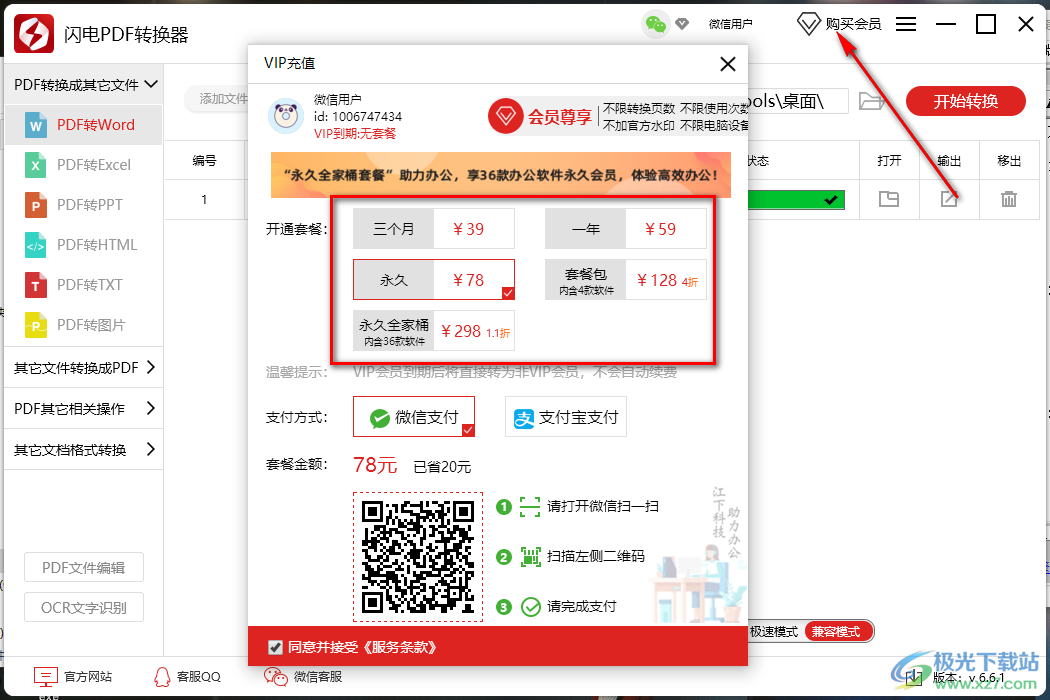This screenshot has width=1050, height=700.
Task: Toggle 同意并接受 agreement checkbox
Action: pos(275,647)
